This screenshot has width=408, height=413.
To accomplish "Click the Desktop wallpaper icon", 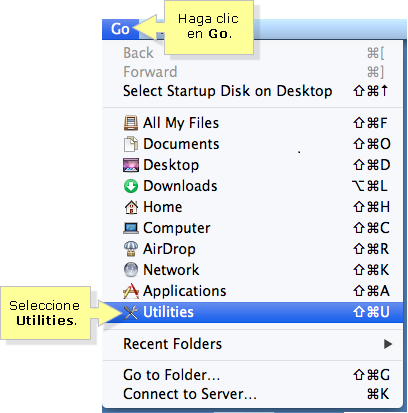I will 131,165.
